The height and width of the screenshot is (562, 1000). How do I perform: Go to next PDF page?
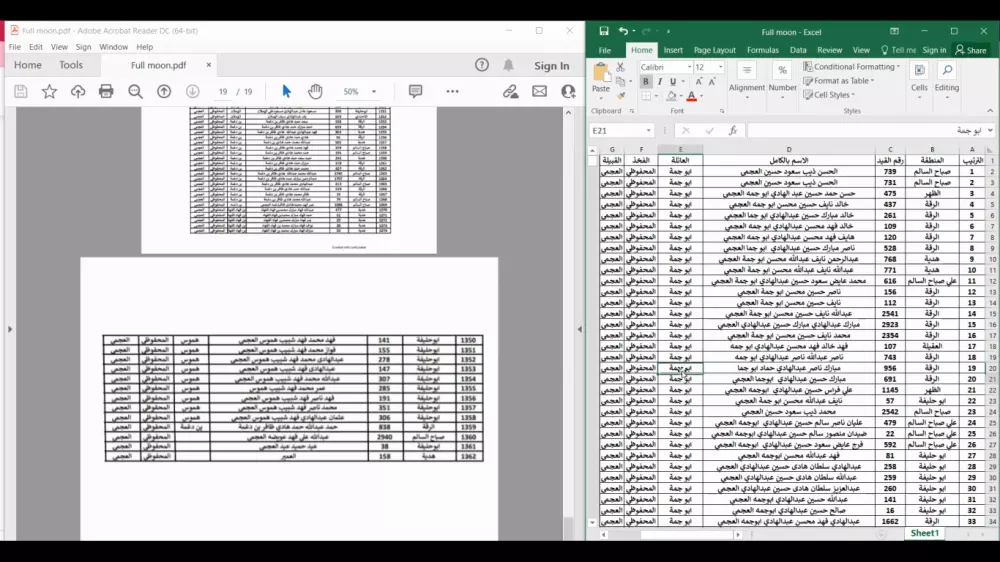(193, 91)
